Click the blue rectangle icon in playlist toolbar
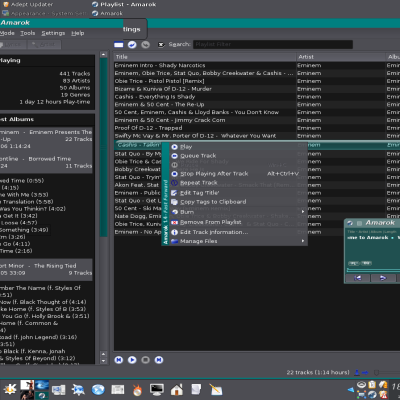 pos(118,45)
